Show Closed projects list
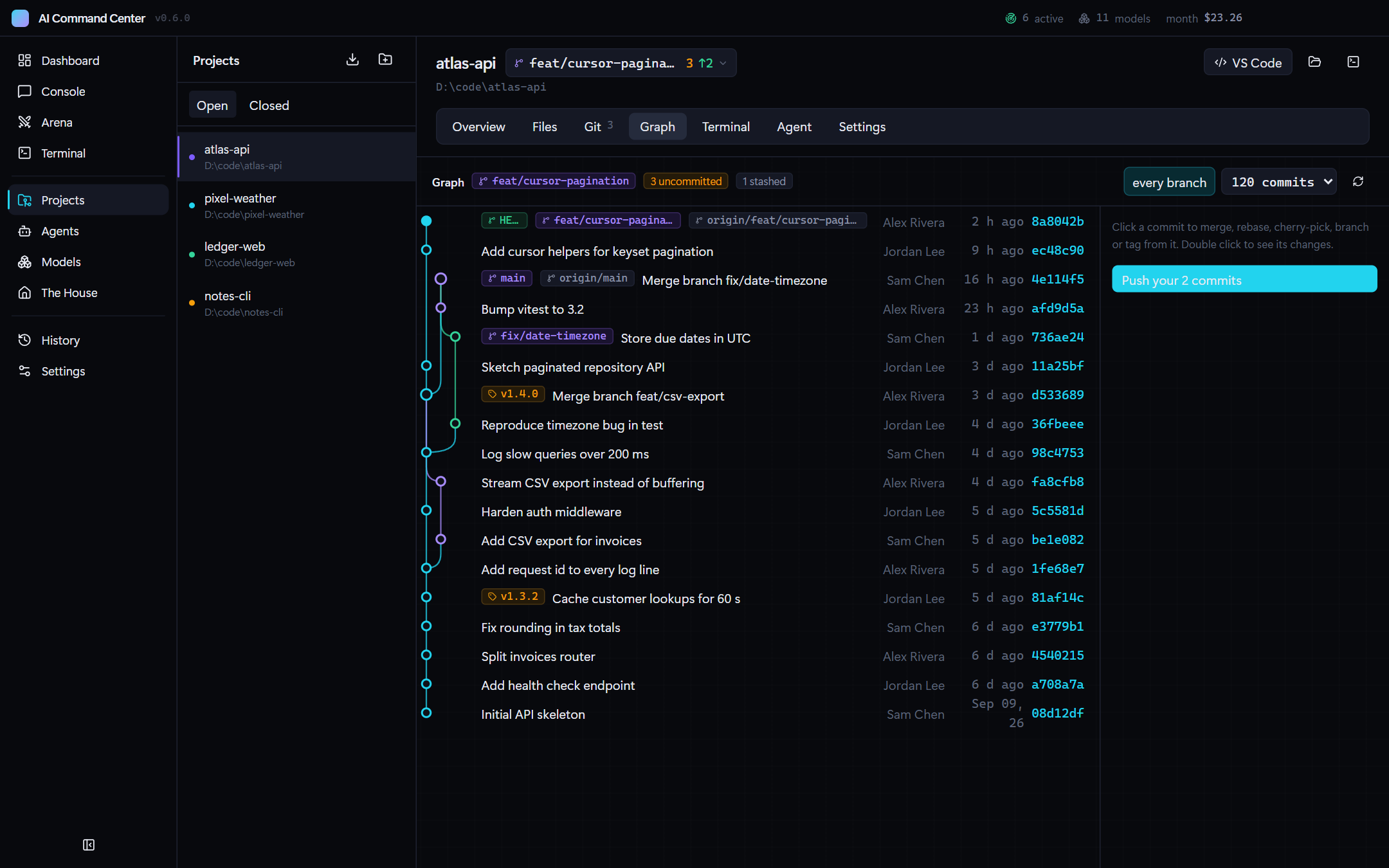Screen dimensions: 1389x868 point(269,105)
